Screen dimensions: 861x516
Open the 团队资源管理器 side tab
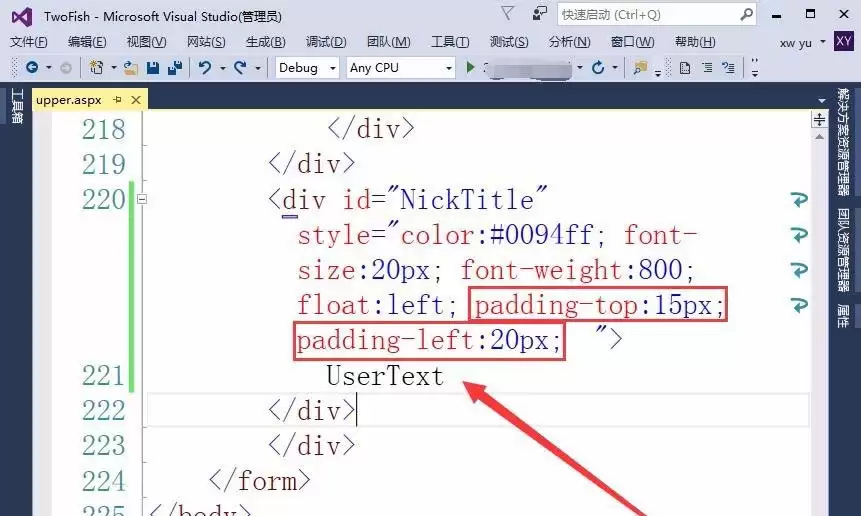point(843,250)
